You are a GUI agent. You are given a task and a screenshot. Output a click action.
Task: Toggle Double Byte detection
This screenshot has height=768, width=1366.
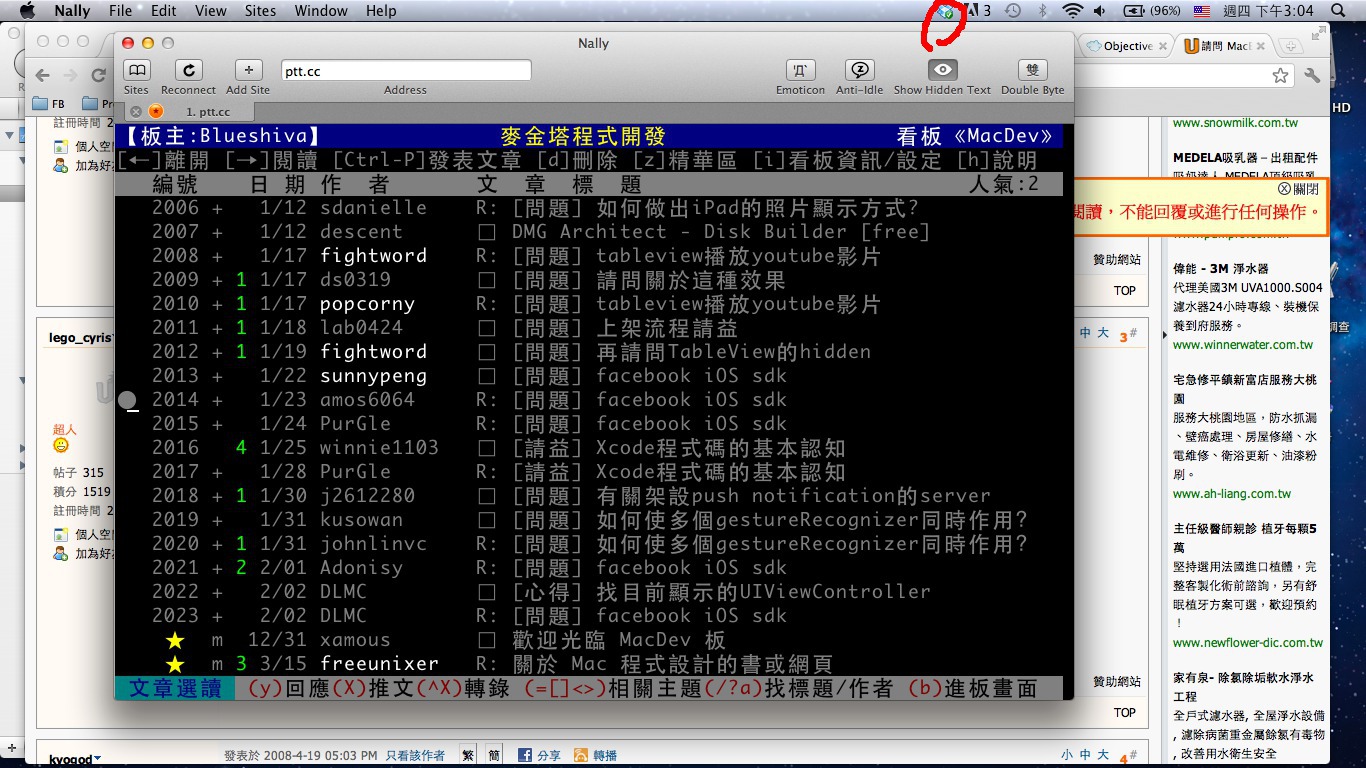tap(1032, 70)
